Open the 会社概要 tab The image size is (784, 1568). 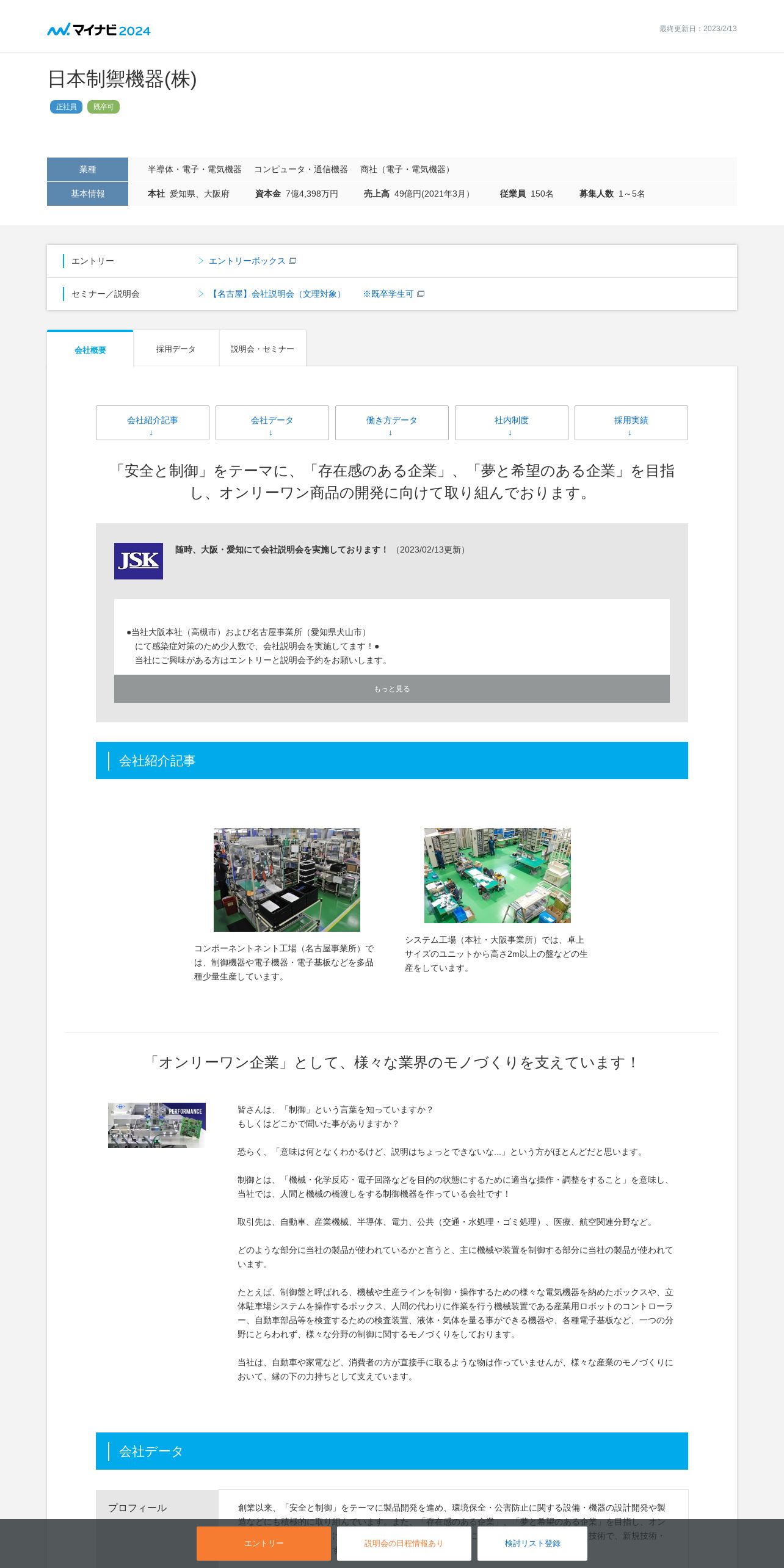click(x=90, y=349)
